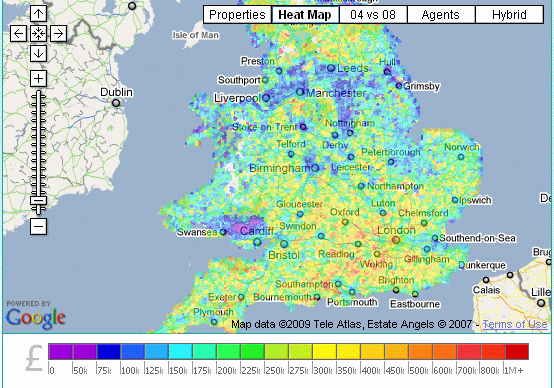Click the Oxford city marker
Image resolution: width=554 pixels, height=388 pixels.
(345, 222)
